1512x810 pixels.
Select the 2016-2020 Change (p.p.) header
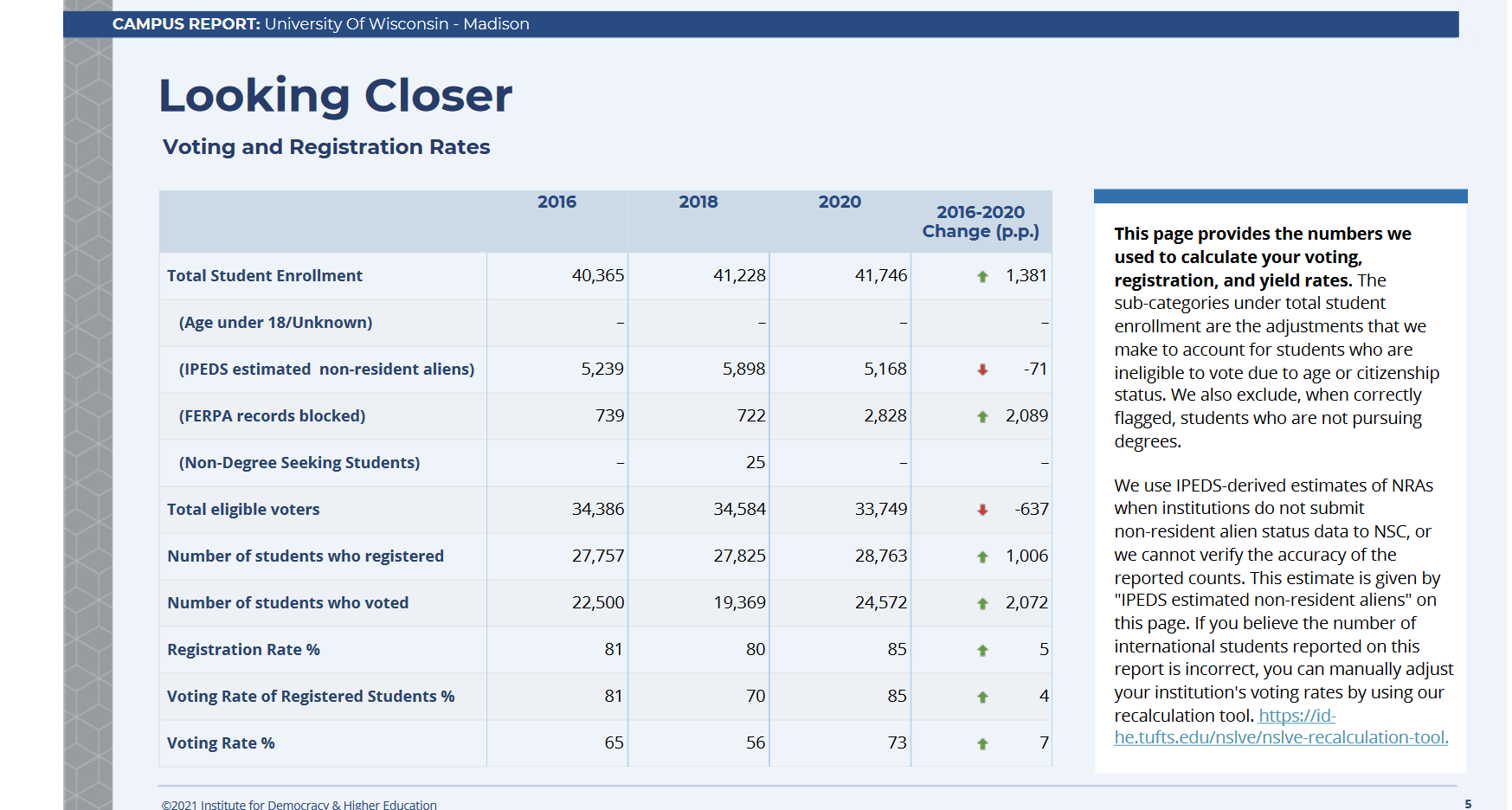(x=981, y=222)
